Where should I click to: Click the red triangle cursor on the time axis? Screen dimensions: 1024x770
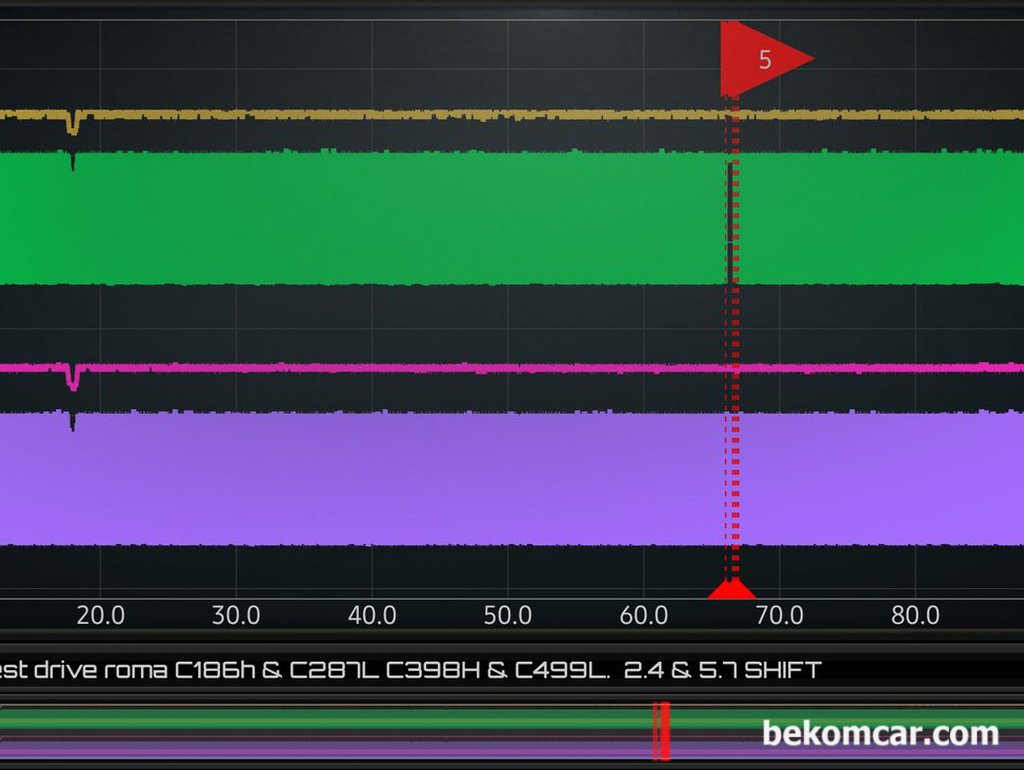click(x=731, y=588)
